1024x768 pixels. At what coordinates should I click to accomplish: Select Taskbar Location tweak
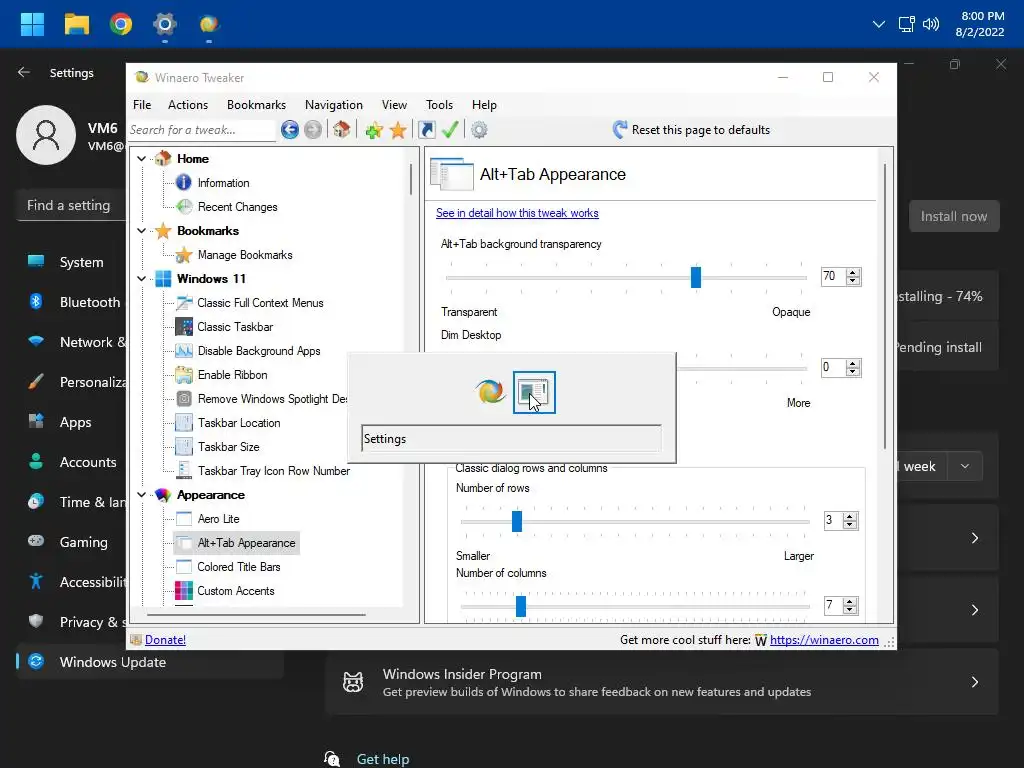239,423
